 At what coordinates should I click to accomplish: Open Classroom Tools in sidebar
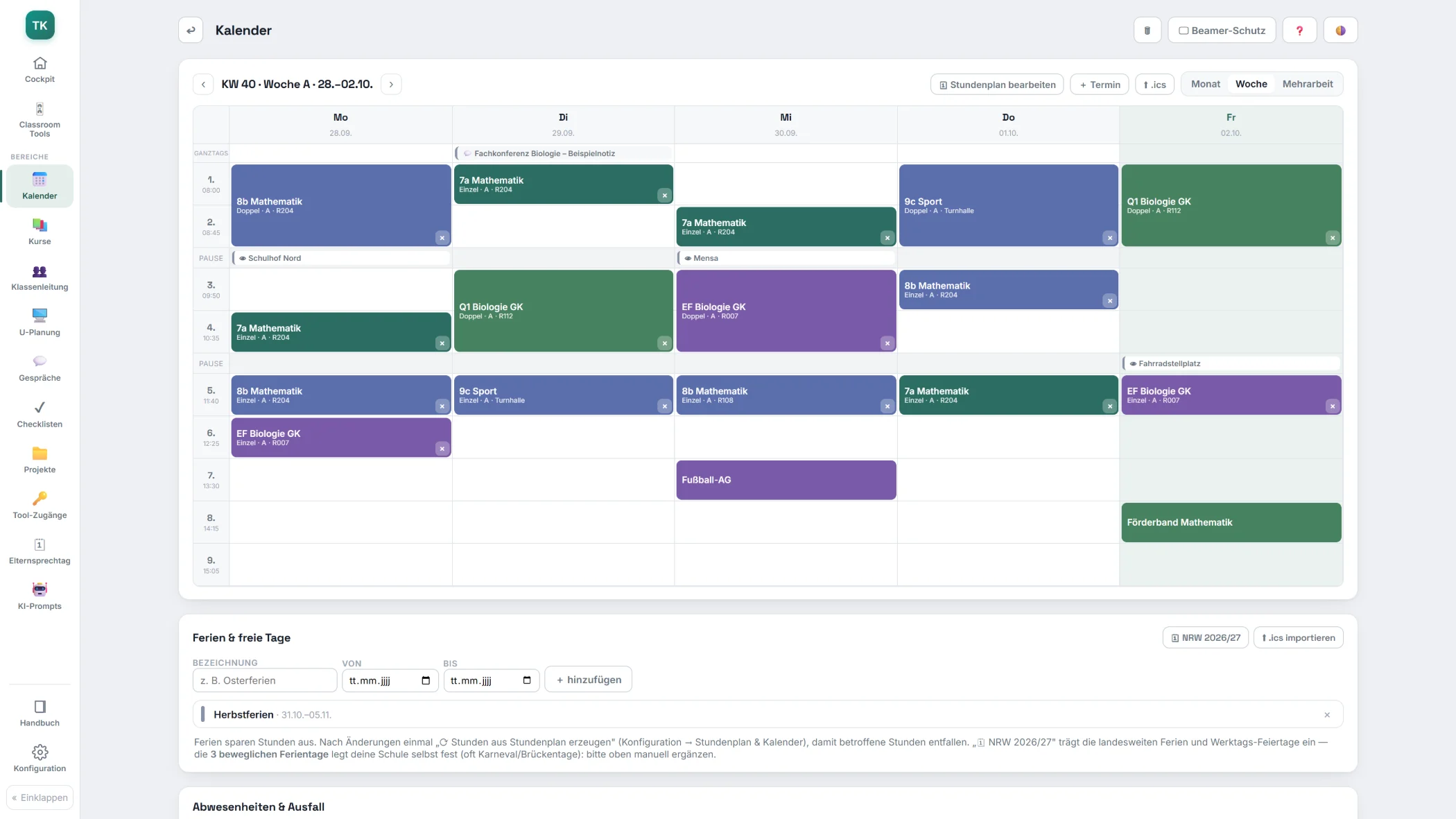(x=40, y=119)
